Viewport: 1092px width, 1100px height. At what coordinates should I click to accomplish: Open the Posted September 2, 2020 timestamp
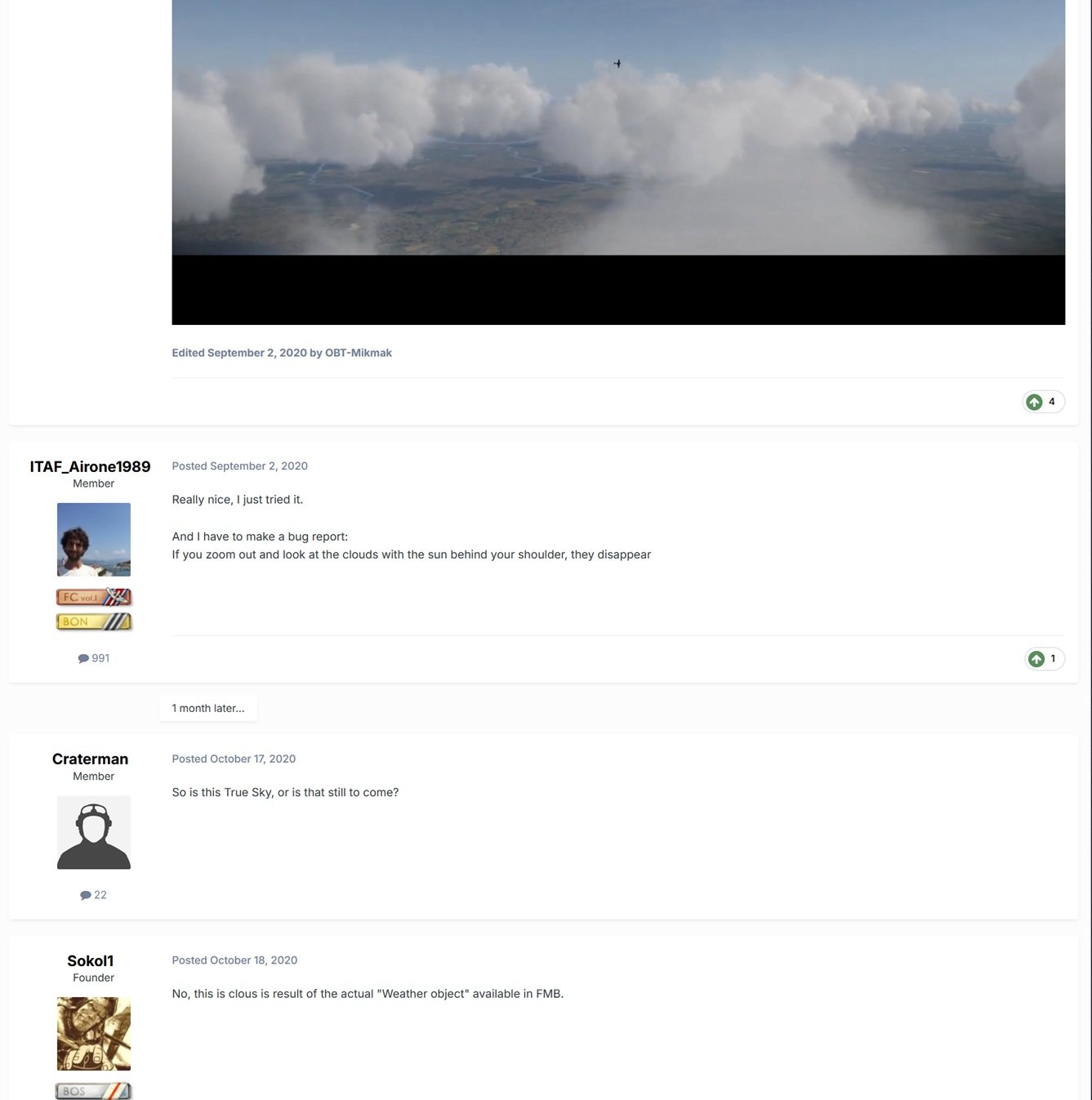tap(240, 466)
